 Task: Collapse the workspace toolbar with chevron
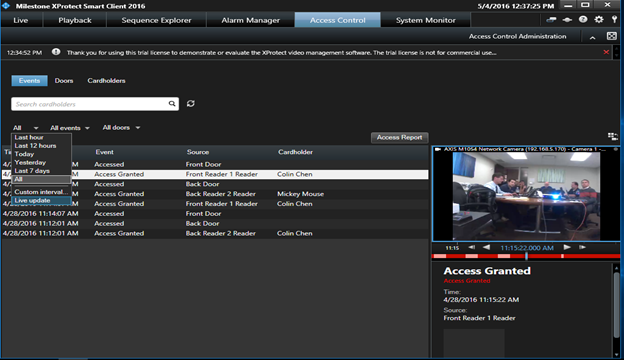[x=593, y=37]
